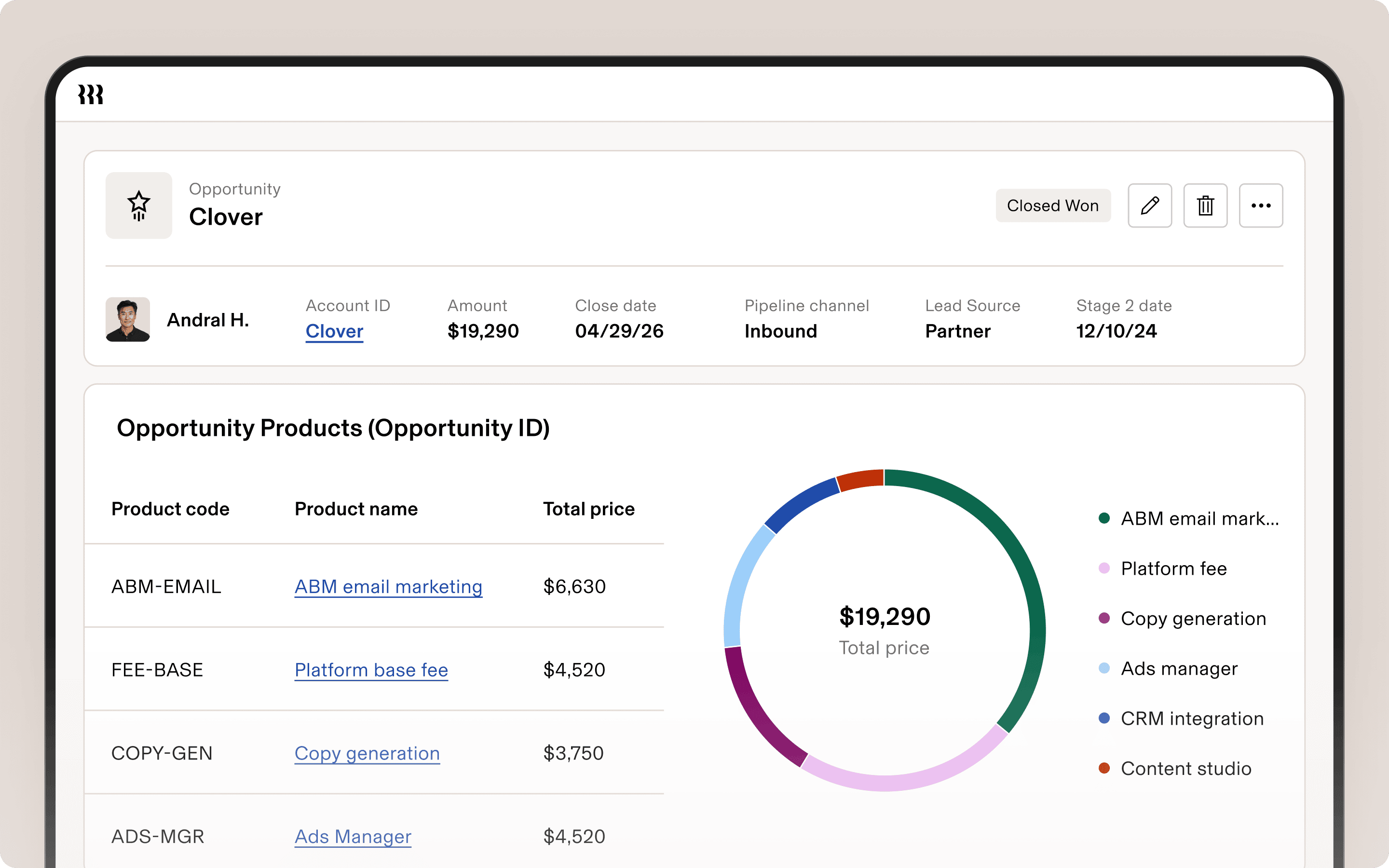The height and width of the screenshot is (868, 1389).
Task: Click the red-orange donut chart segment
Action: (860, 480)
